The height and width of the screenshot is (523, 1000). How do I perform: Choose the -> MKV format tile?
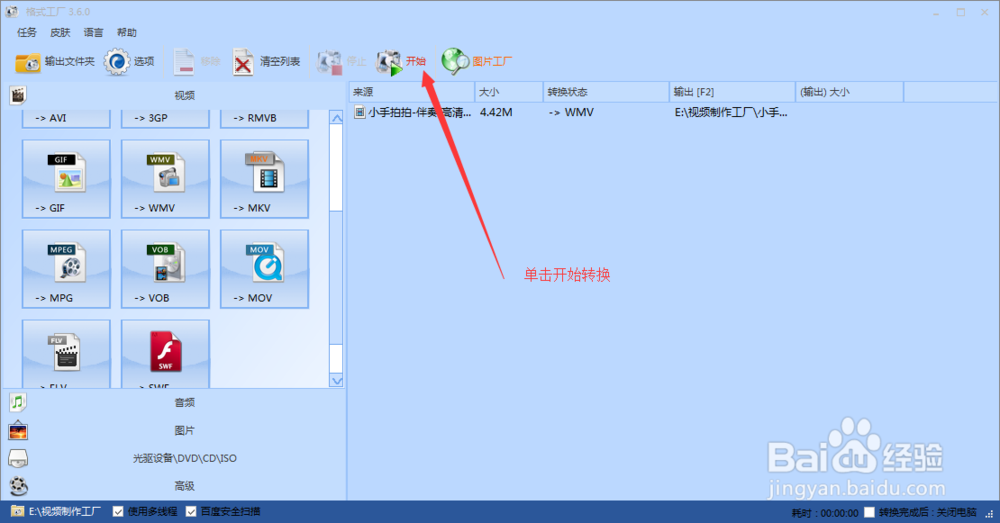[264, 179]
